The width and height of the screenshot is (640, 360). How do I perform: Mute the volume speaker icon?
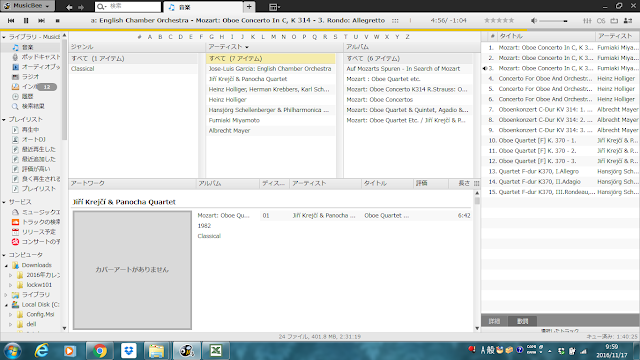tap(534, 20)
